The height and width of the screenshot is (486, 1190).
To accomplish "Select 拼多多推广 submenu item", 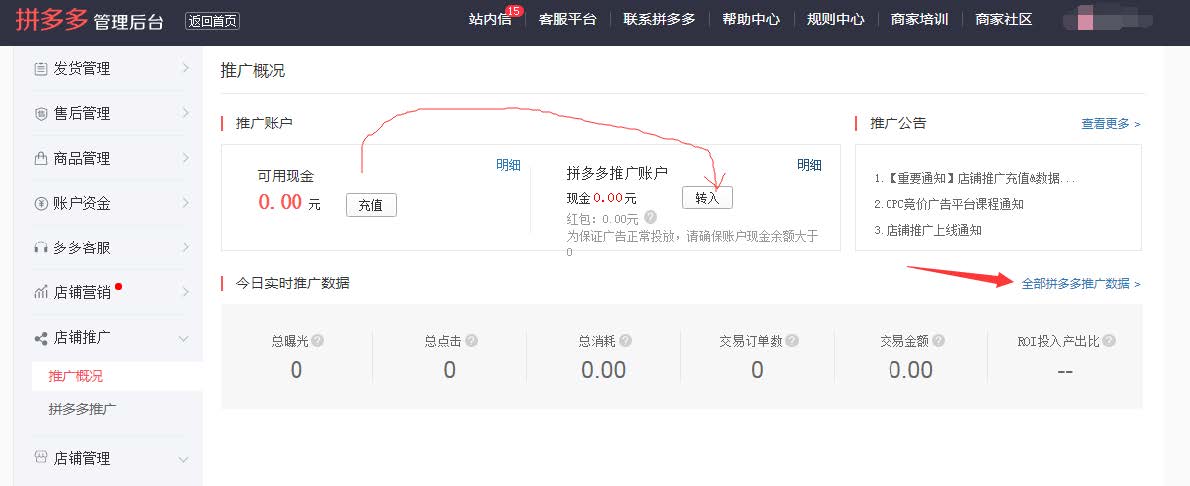I will tap(82, 409).
